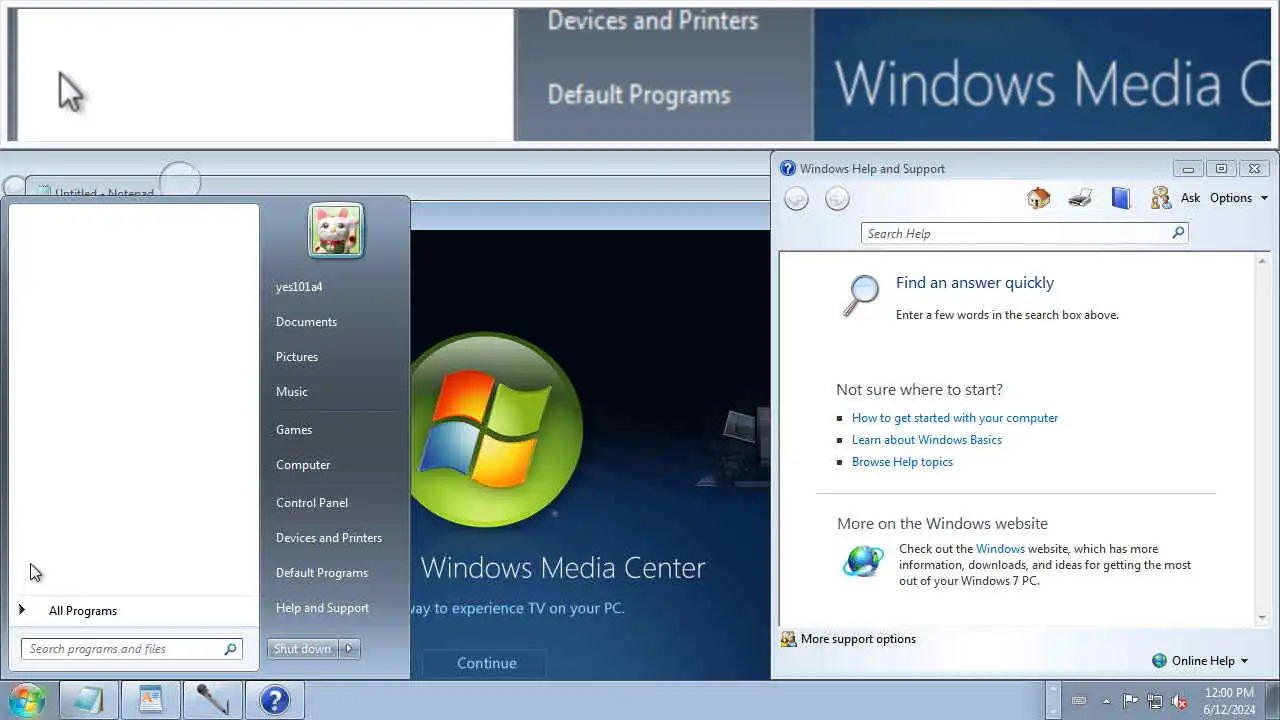This screenshot has height=720, width=1280.
Task: Click the Show desktop button
Action: pos(1273,700)
